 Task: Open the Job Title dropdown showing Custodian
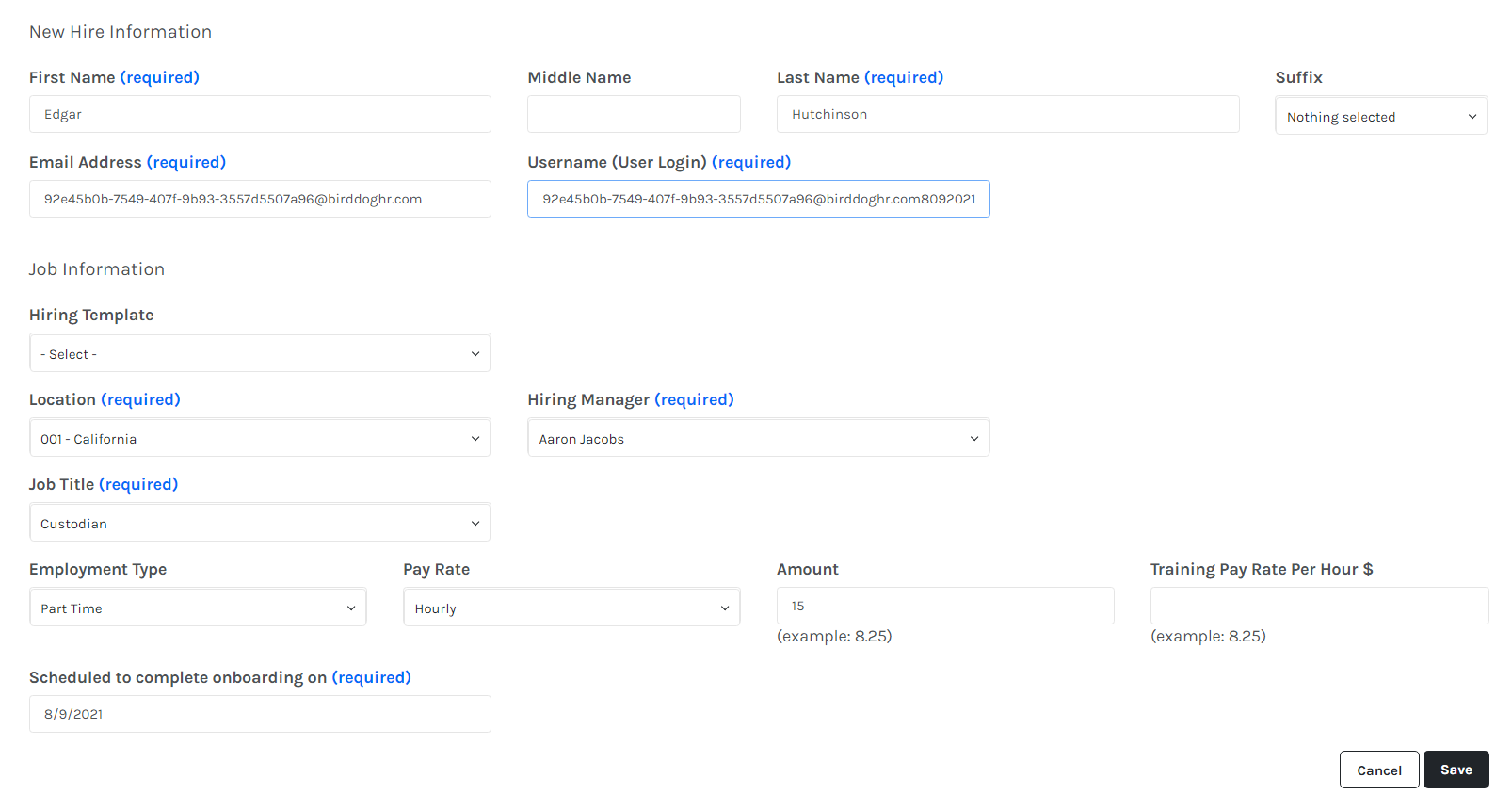[260, 523]
